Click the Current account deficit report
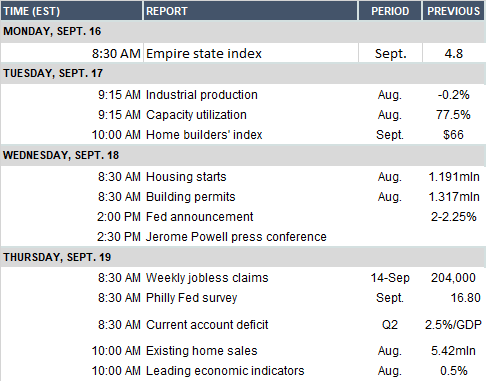 [207, 325]
